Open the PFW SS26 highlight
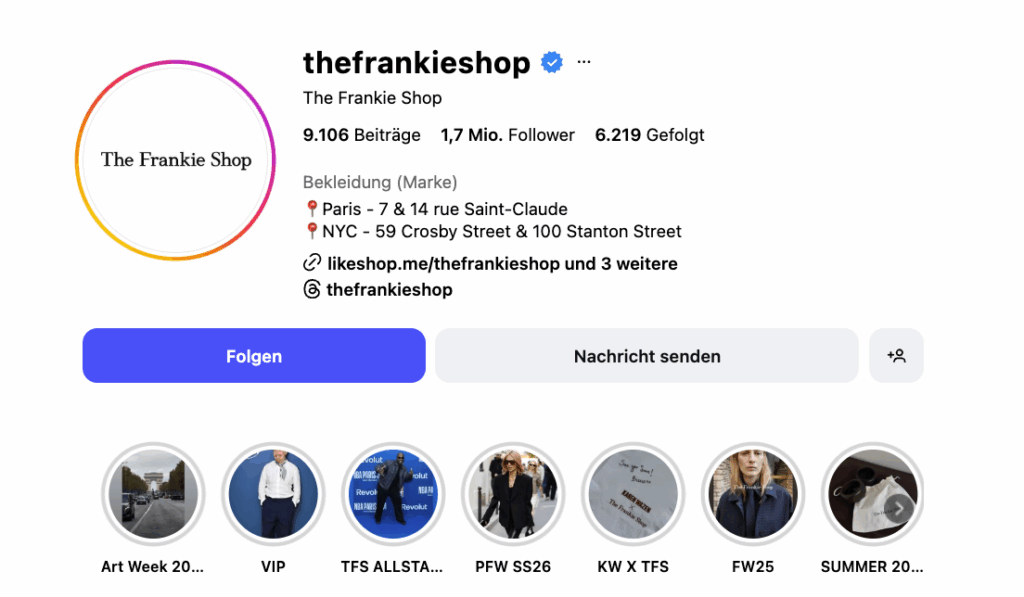The image size is (1024, 597). 513,494
